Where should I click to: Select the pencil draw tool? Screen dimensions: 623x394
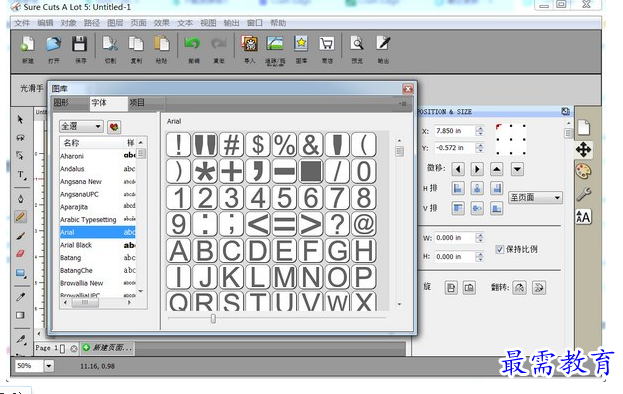tap(21, 217)
